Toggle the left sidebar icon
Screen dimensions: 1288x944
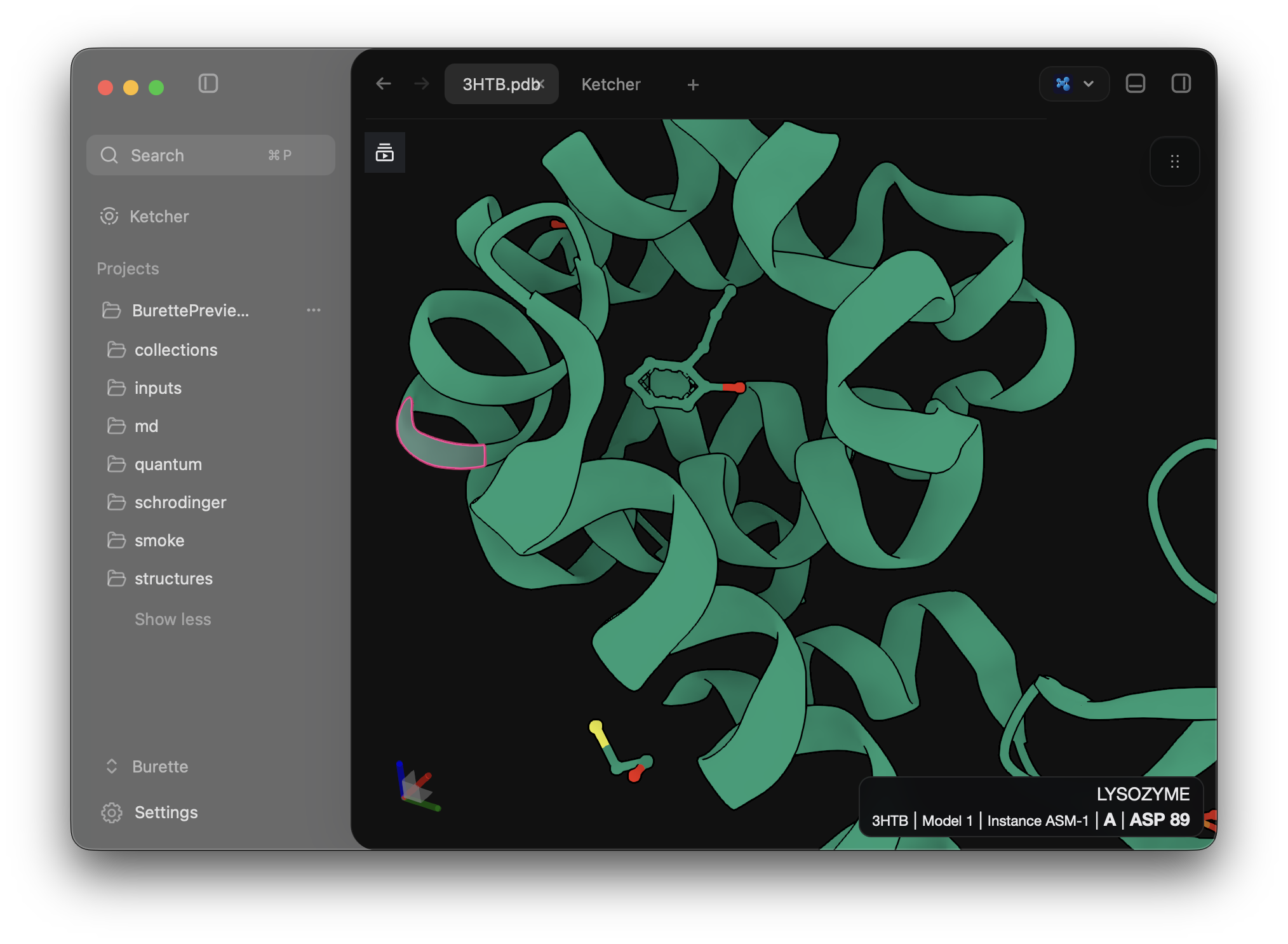pos(208,84)
